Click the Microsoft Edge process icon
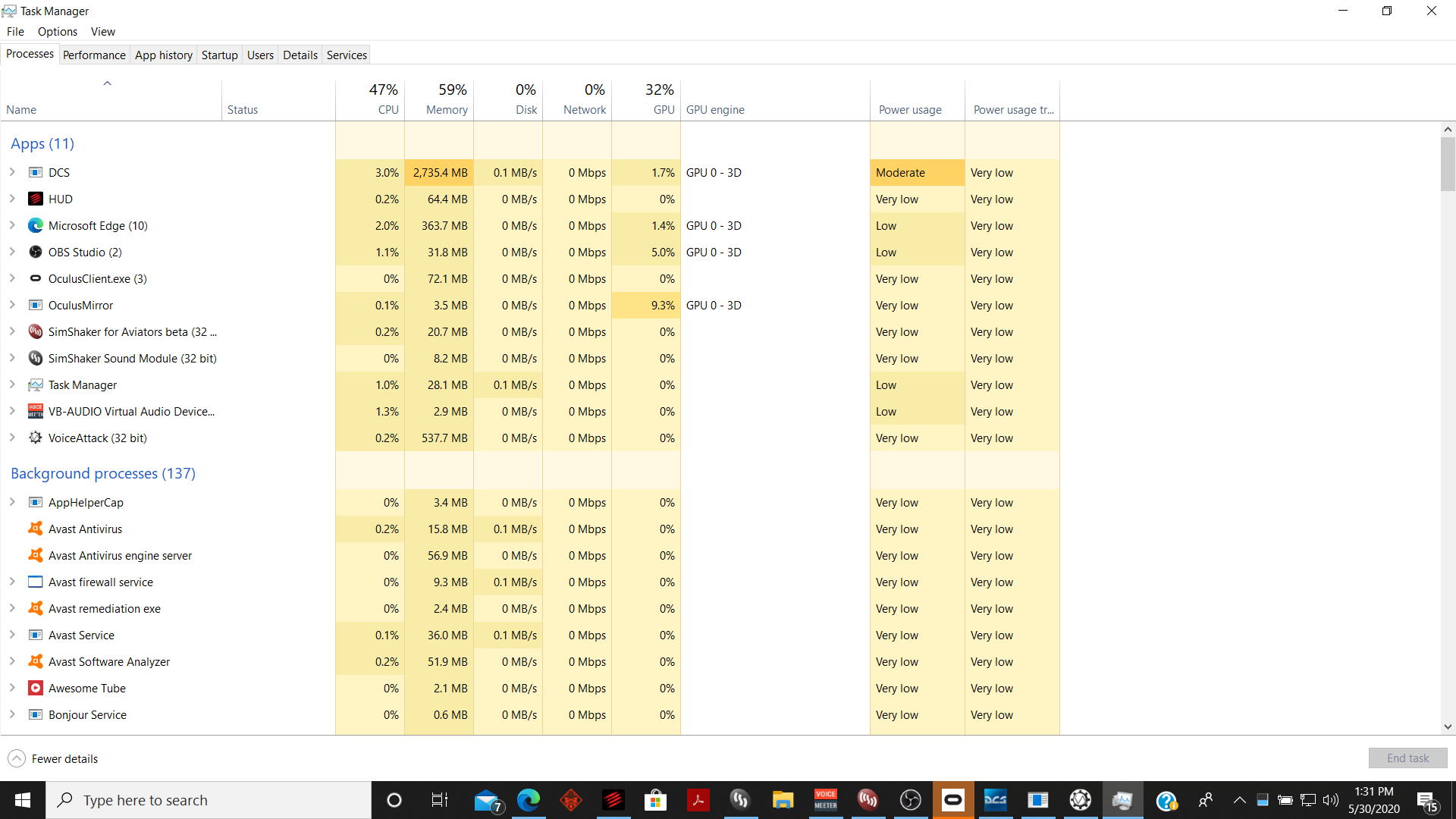The image size is (1456, 819). click(x=36, y=226)
